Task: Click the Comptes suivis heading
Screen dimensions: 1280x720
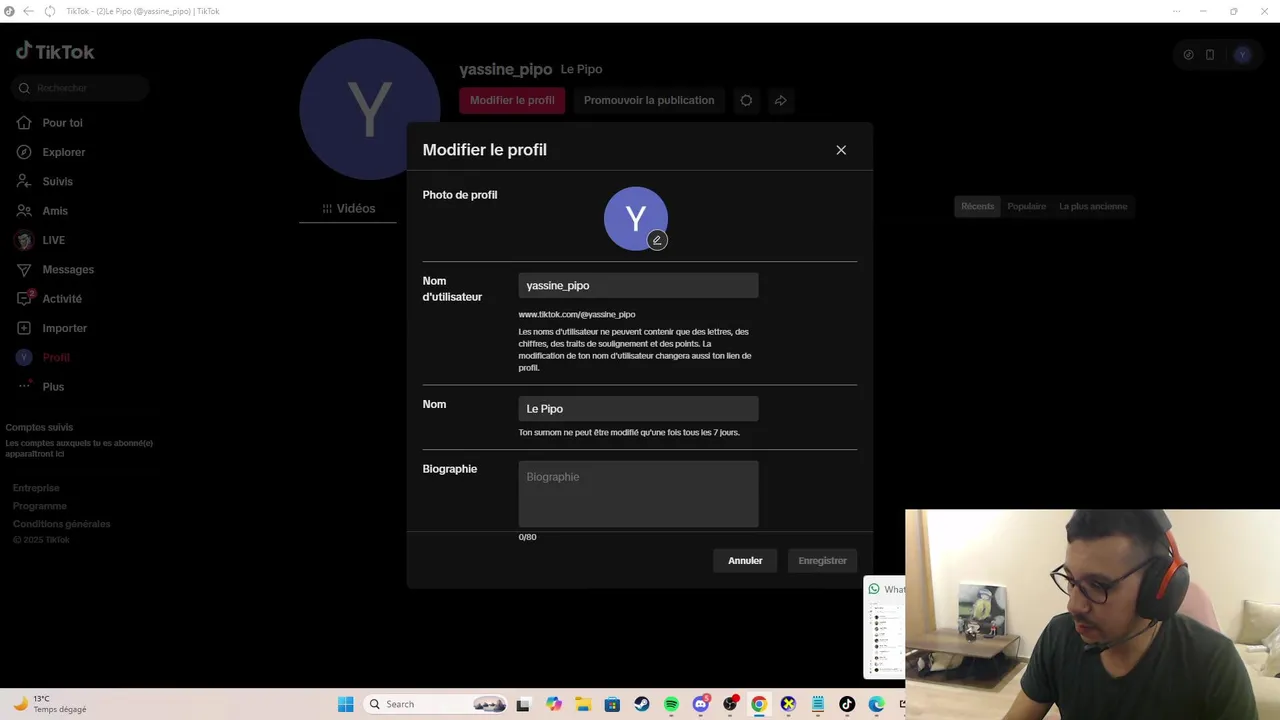Action: pyautogui.click(x=39, y=427)
